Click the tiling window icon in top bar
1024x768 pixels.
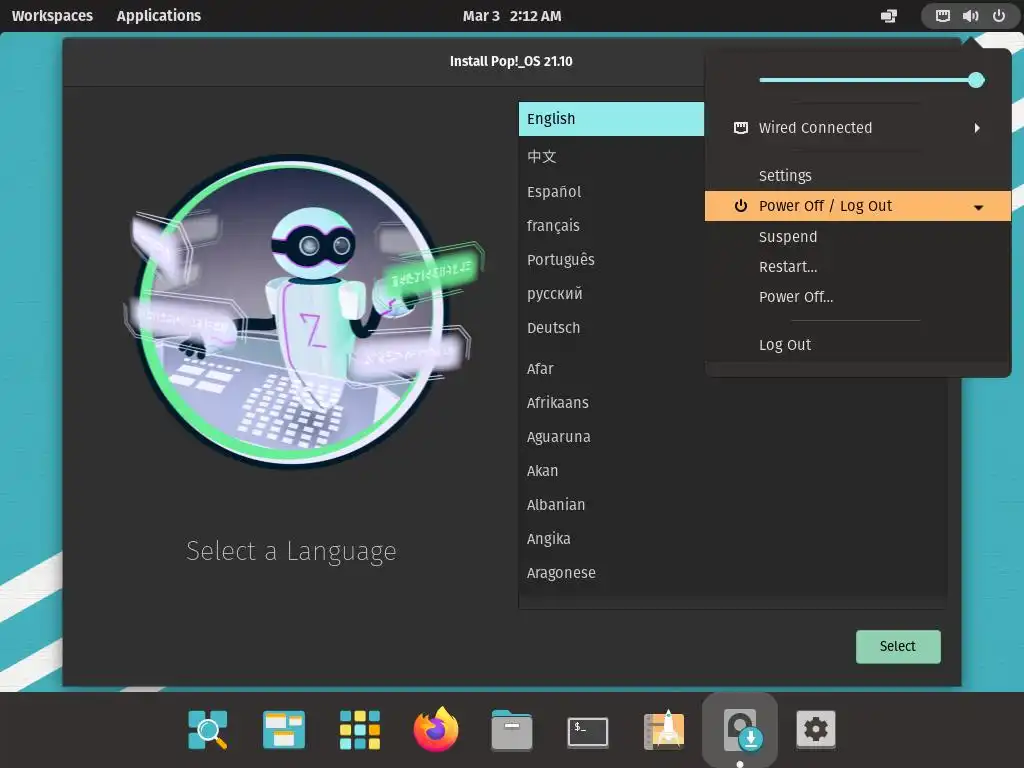click(x=889, y=16)
